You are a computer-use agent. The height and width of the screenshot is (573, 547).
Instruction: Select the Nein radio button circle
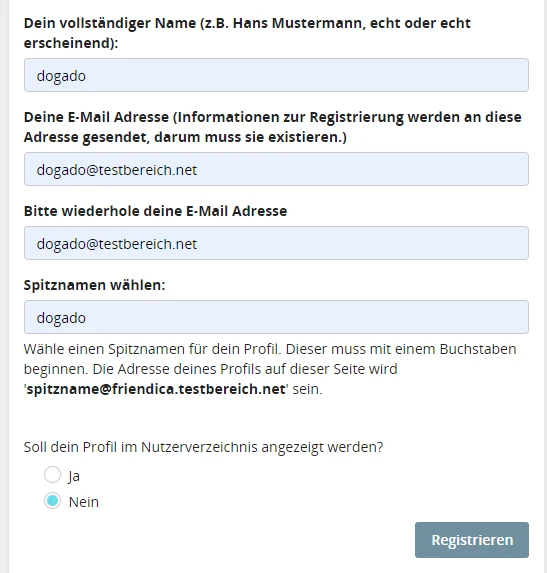coord(52,501)
